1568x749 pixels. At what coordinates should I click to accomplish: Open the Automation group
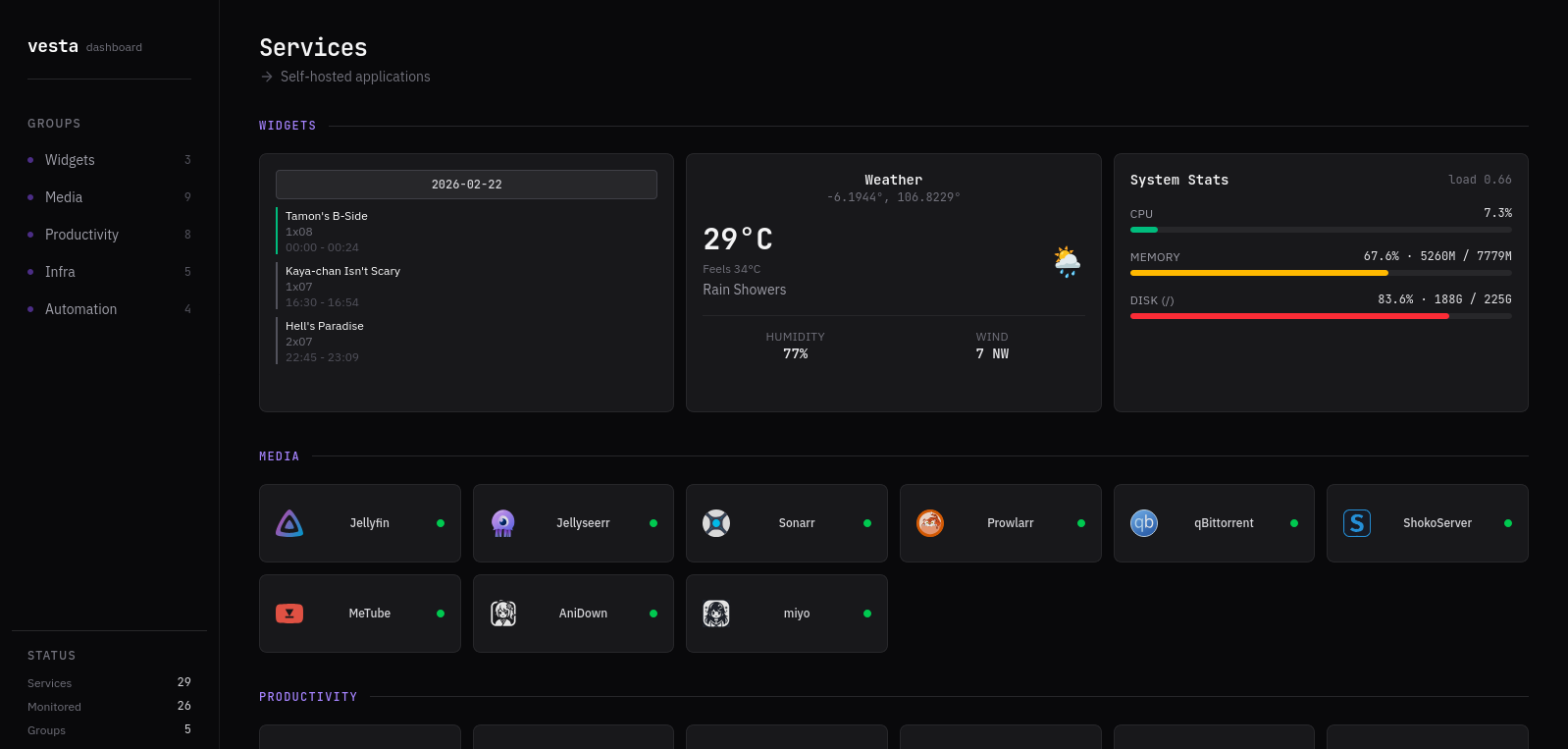point(80,309)
